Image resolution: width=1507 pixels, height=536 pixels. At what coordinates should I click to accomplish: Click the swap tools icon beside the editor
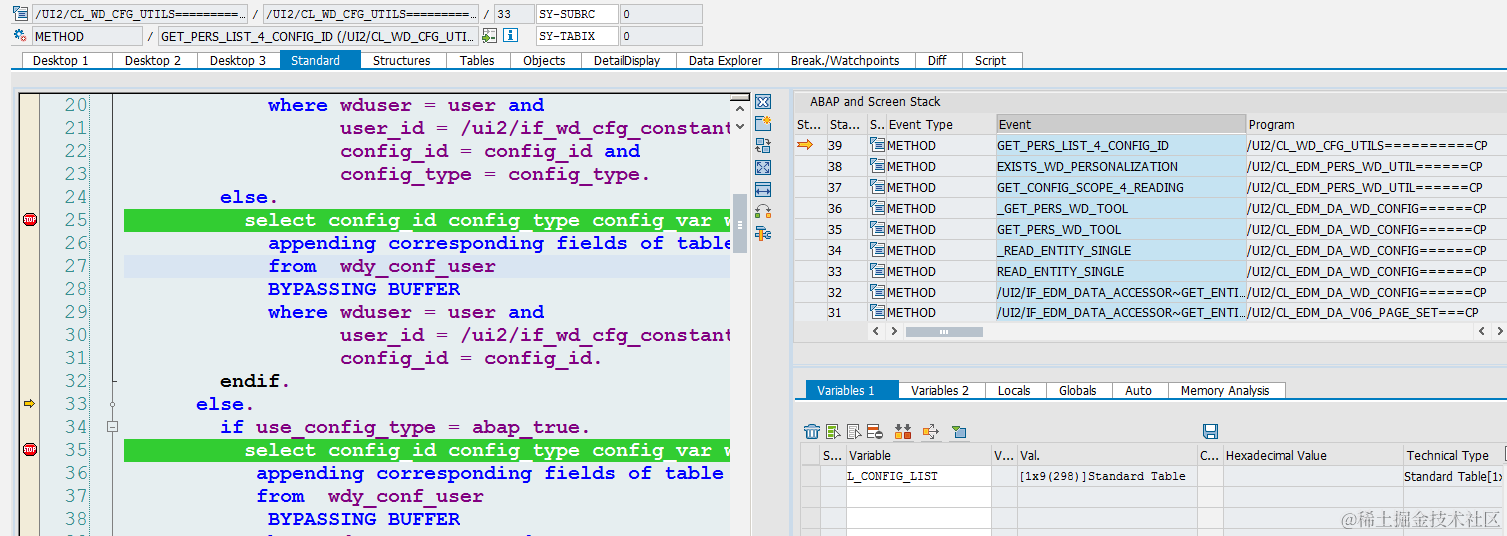[763, 212]
